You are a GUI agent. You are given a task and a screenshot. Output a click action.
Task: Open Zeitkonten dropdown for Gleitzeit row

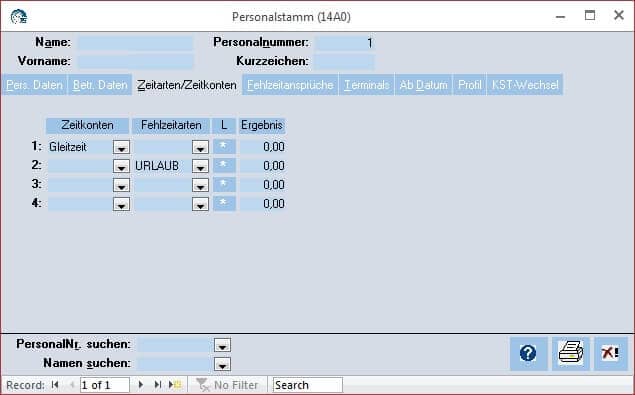tap(121, 147)
